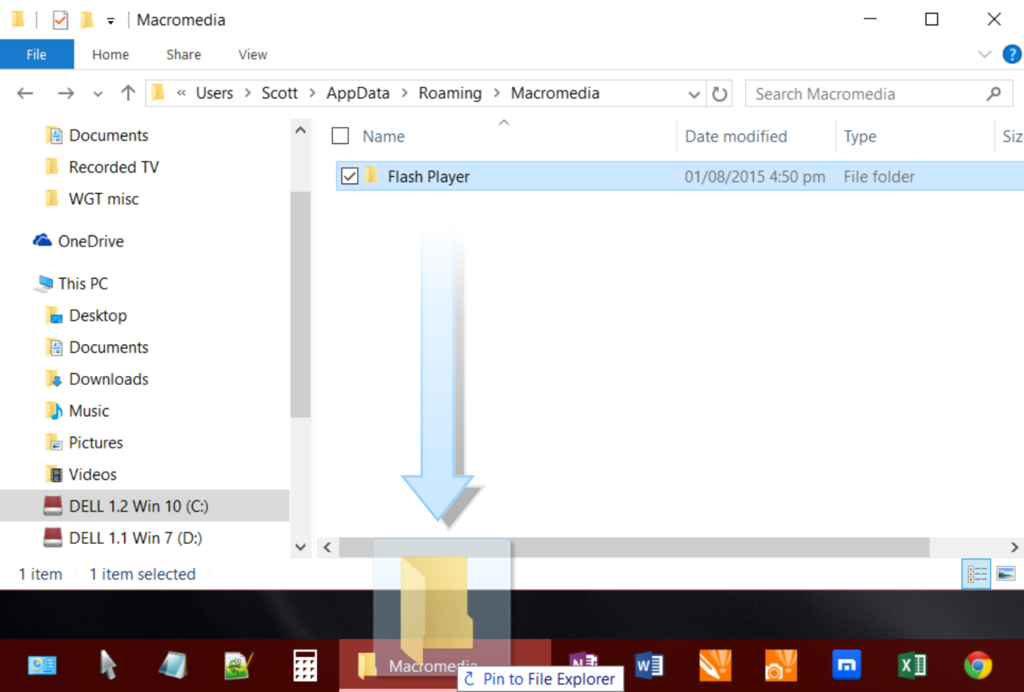Open the recent locations dropdown
Viewport: 1024px width, 692px height.
[x=98, y=95]
